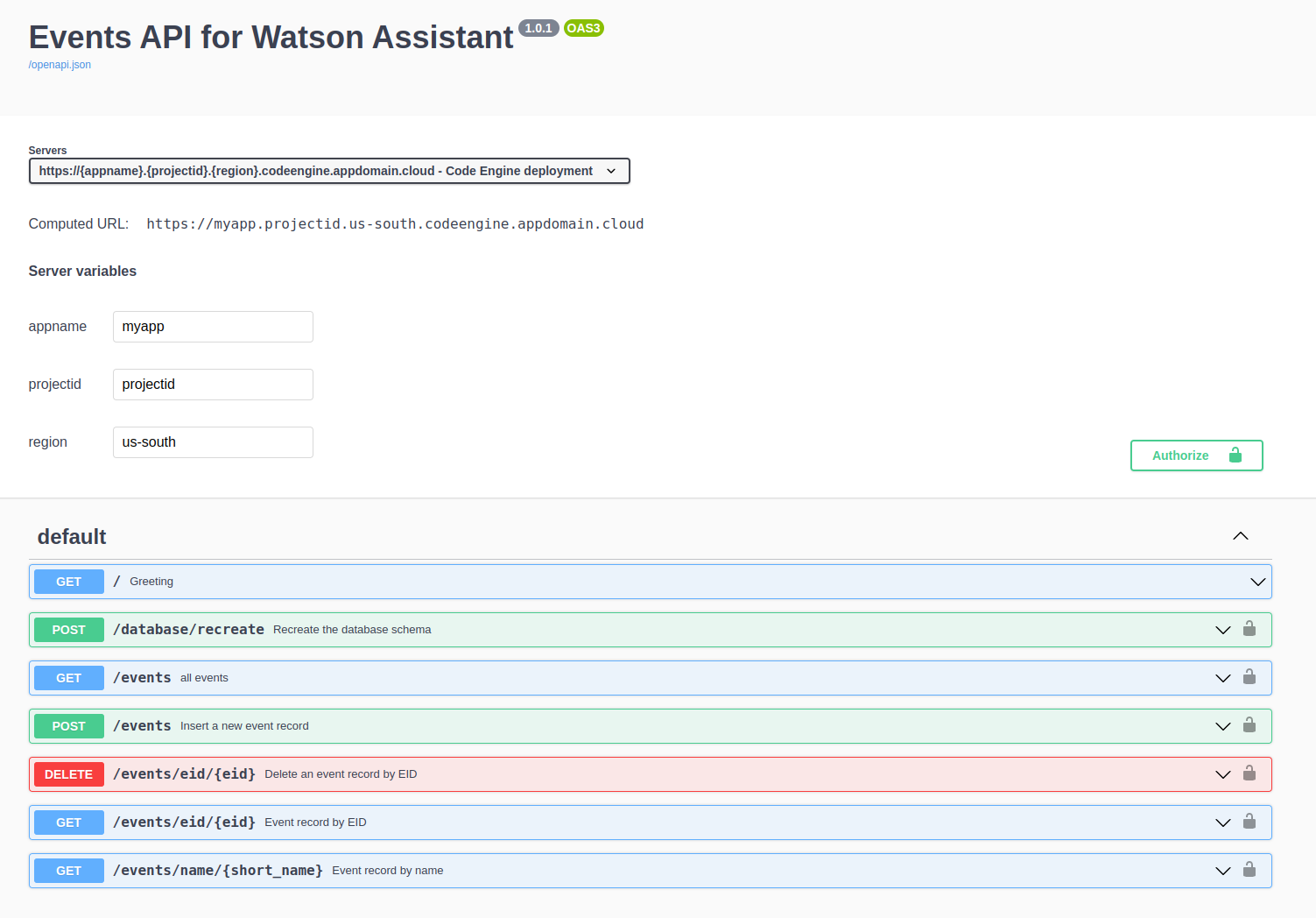Collapse the default section chevron
This screenshot has height=918, width=1316.
point(1241,536)
